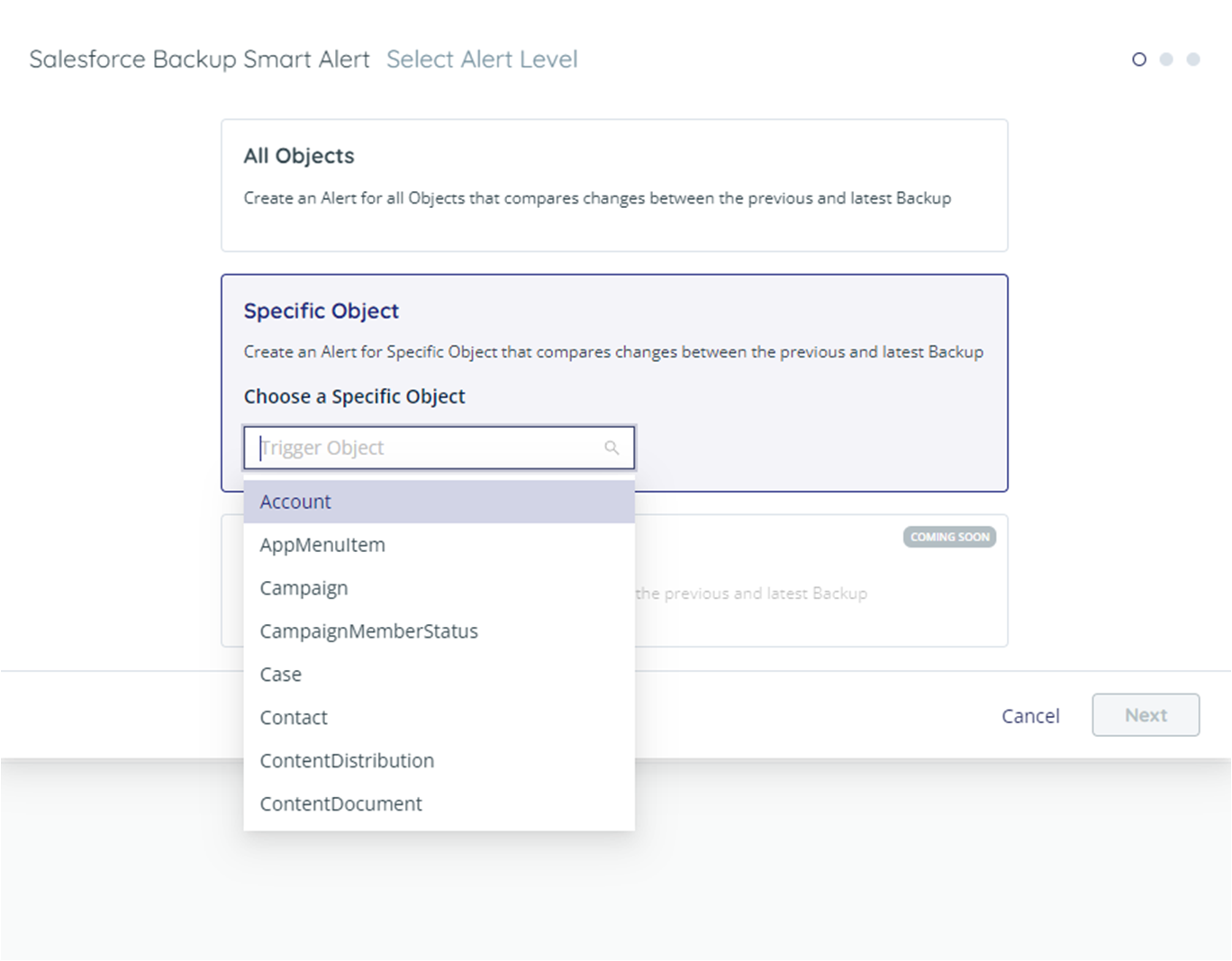Click the COMING SOON badge
Screen dimensions: 1232x961
(x=949, y=537)
